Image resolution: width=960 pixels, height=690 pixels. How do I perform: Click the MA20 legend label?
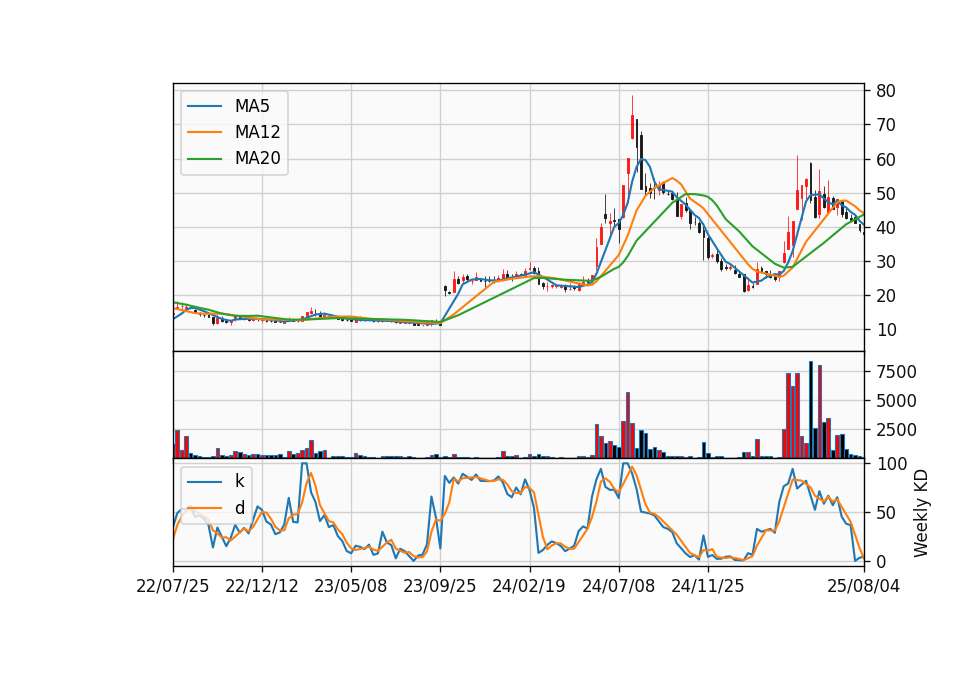coord(257,159)
